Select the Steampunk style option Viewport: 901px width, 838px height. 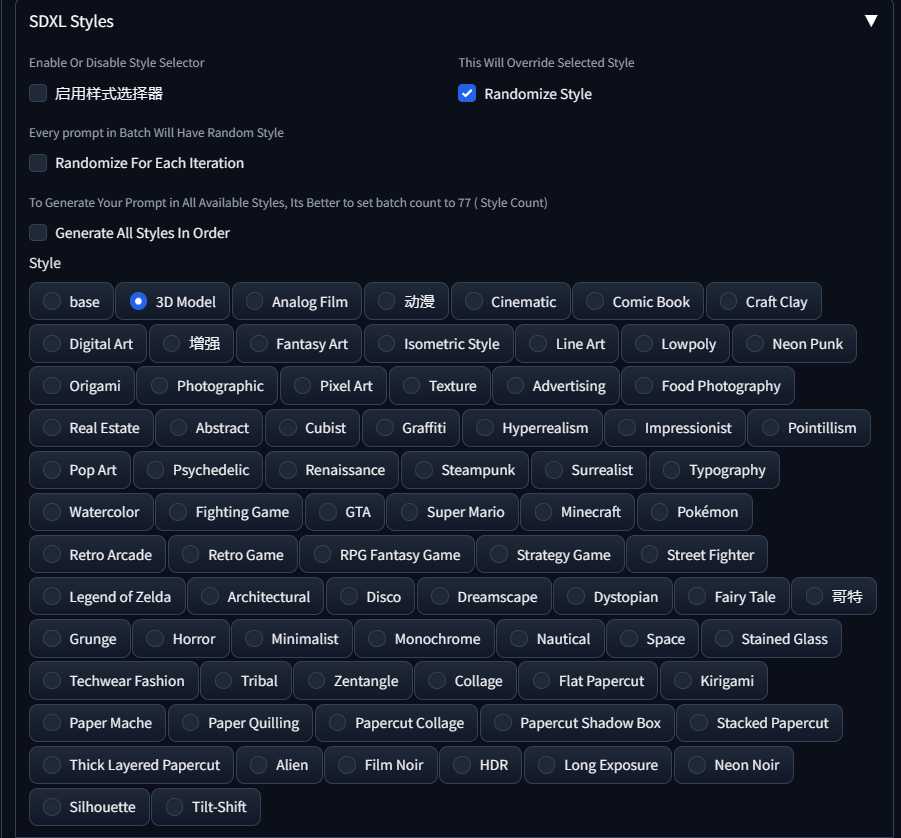424,469
